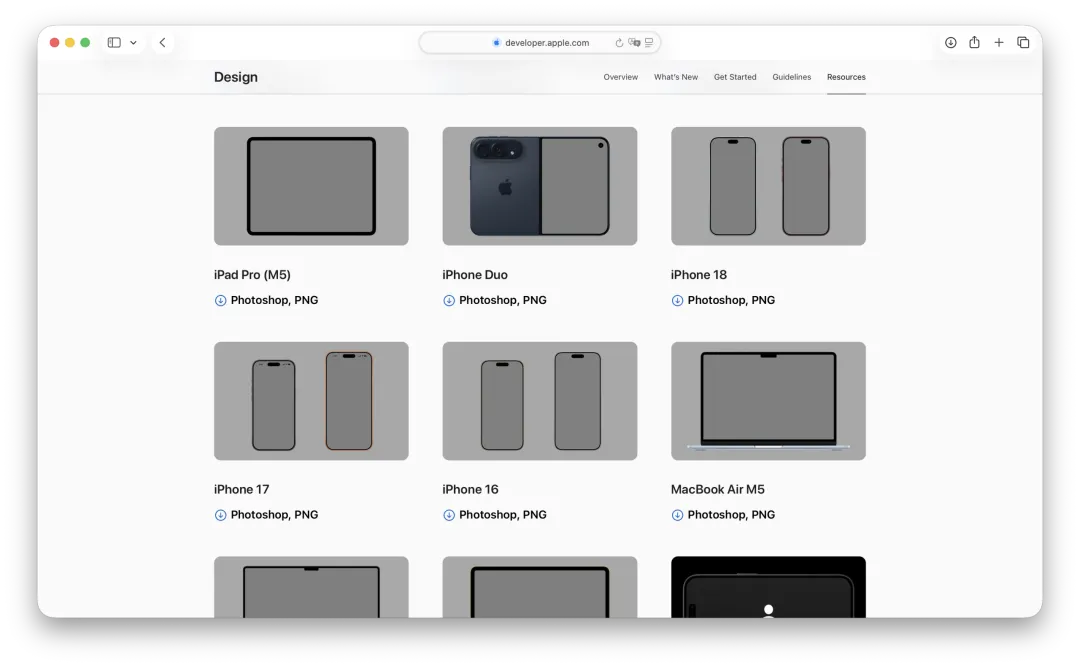
Task: Toggle the Safari sidebar button
Action: pos(114,43)
